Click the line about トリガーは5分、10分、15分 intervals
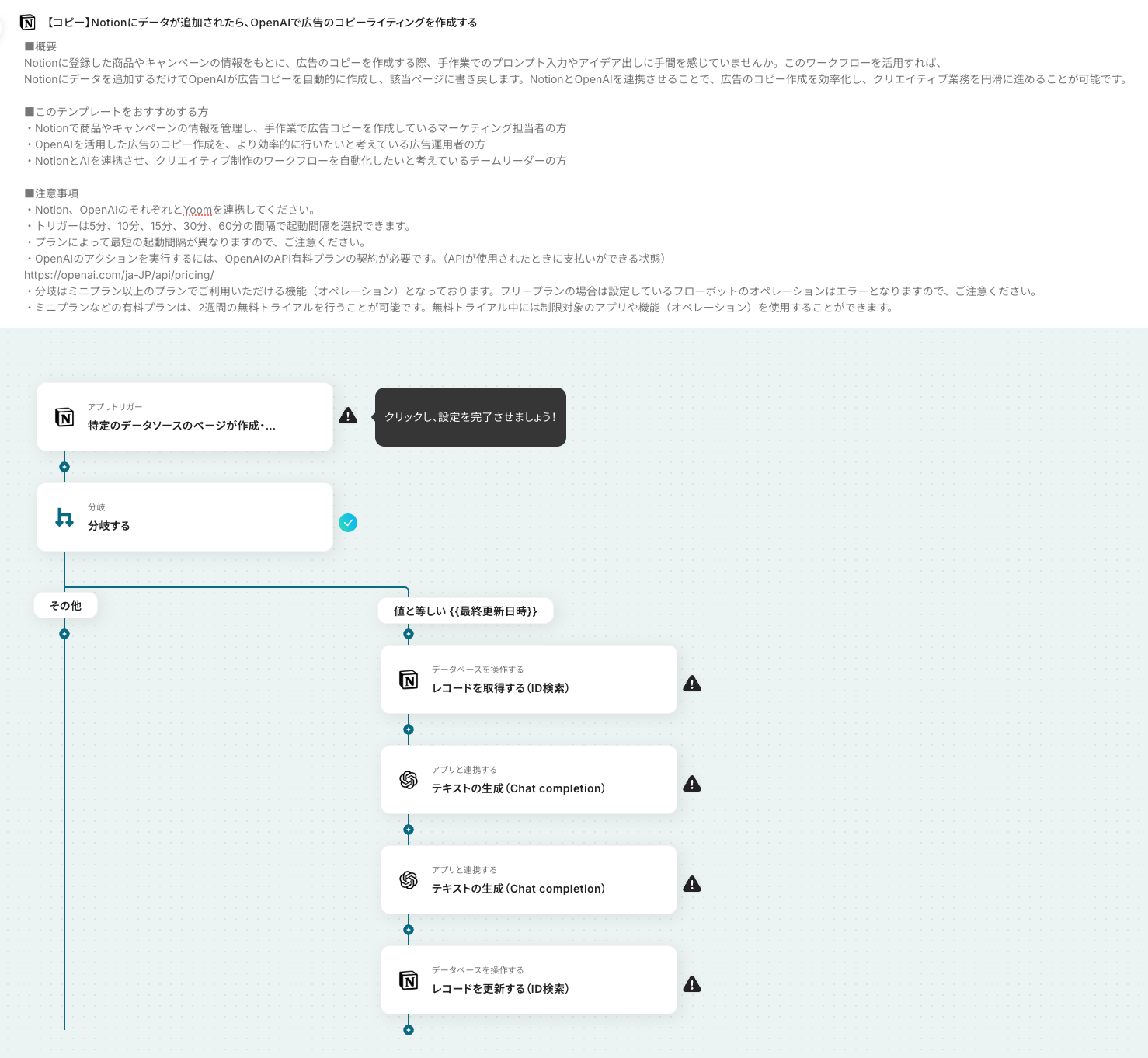Viewport: 1148px width, 1058px height. [x=220, y=226]
